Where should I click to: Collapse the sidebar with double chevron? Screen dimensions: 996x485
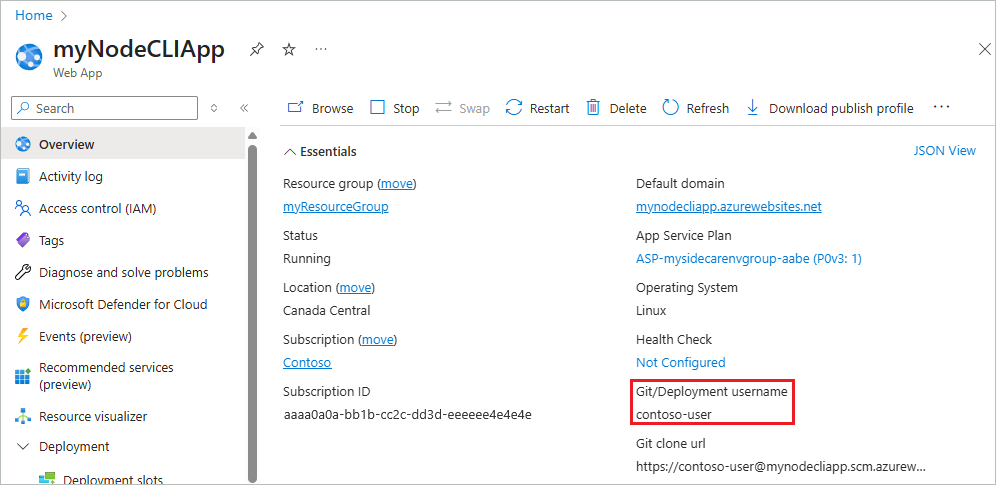[244, 108]
